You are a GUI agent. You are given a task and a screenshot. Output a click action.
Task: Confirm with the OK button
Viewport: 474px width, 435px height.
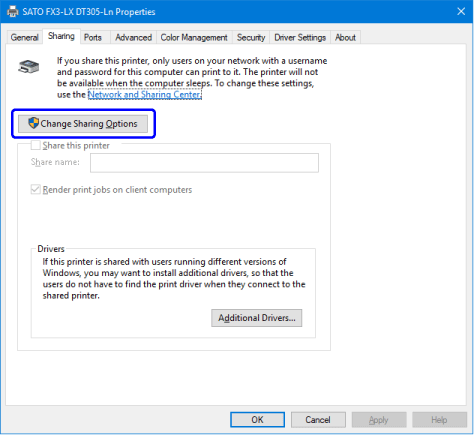[x=257, y=420]
